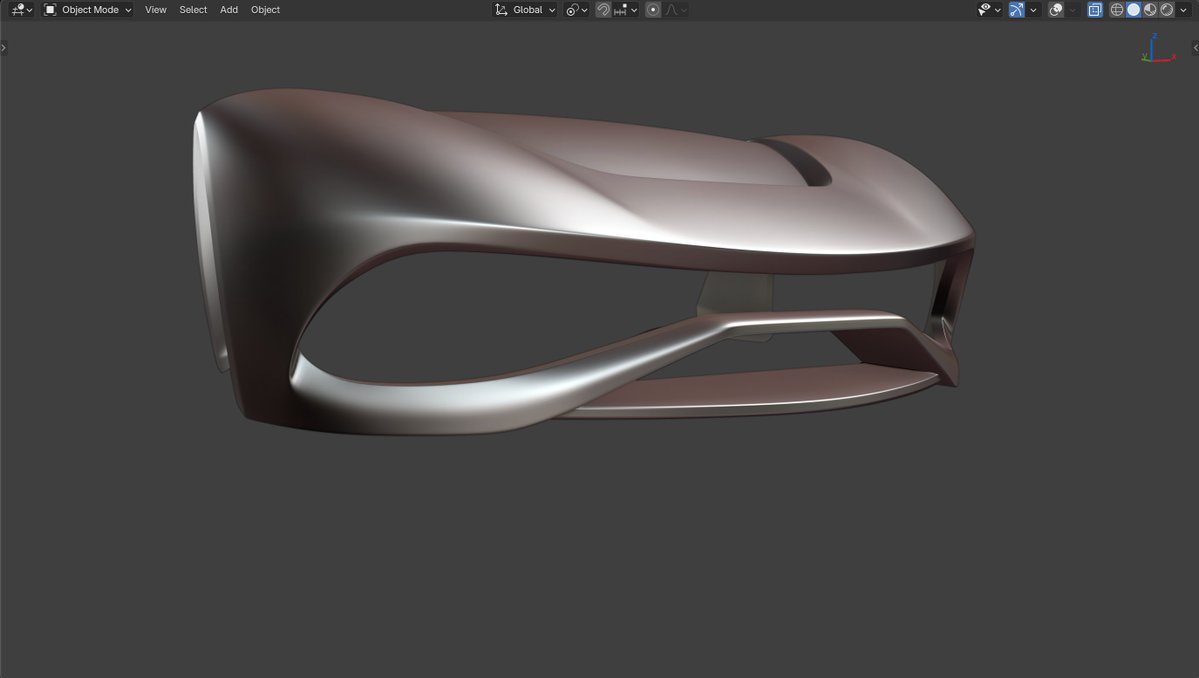
Task: Open the editor type selector icon
Action: tap(16, 9)
